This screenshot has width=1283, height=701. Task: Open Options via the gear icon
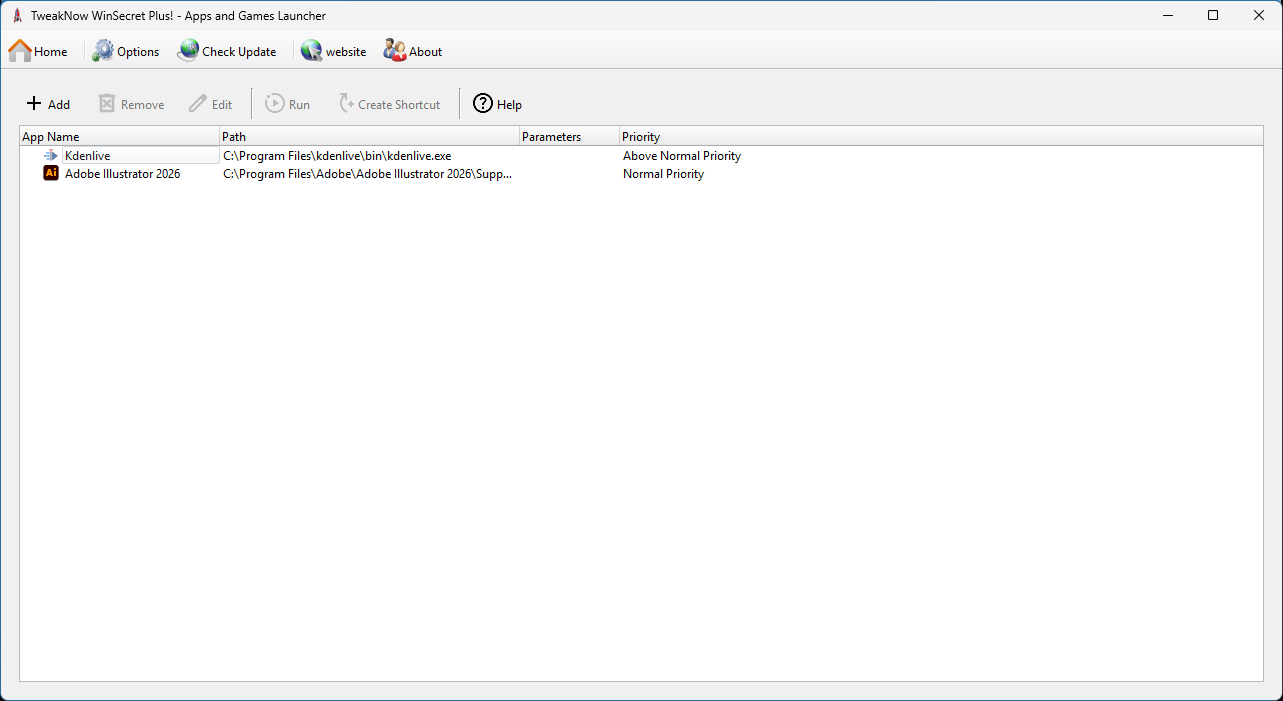[104, 51]
